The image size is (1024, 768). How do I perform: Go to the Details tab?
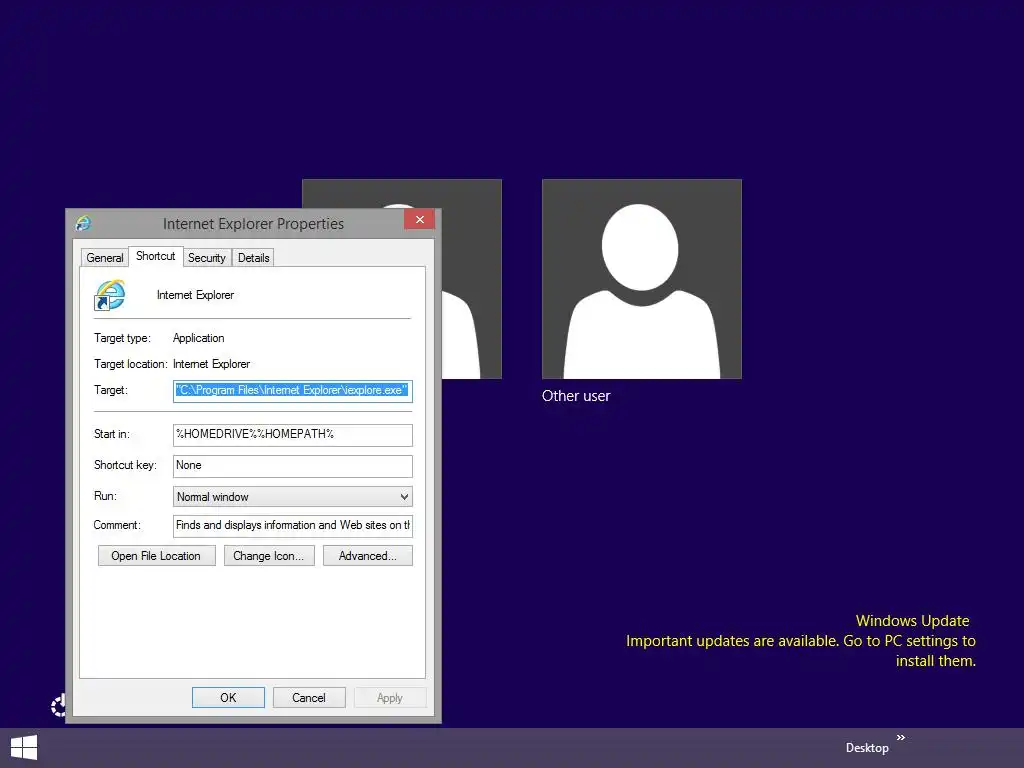tap(253, 258)
